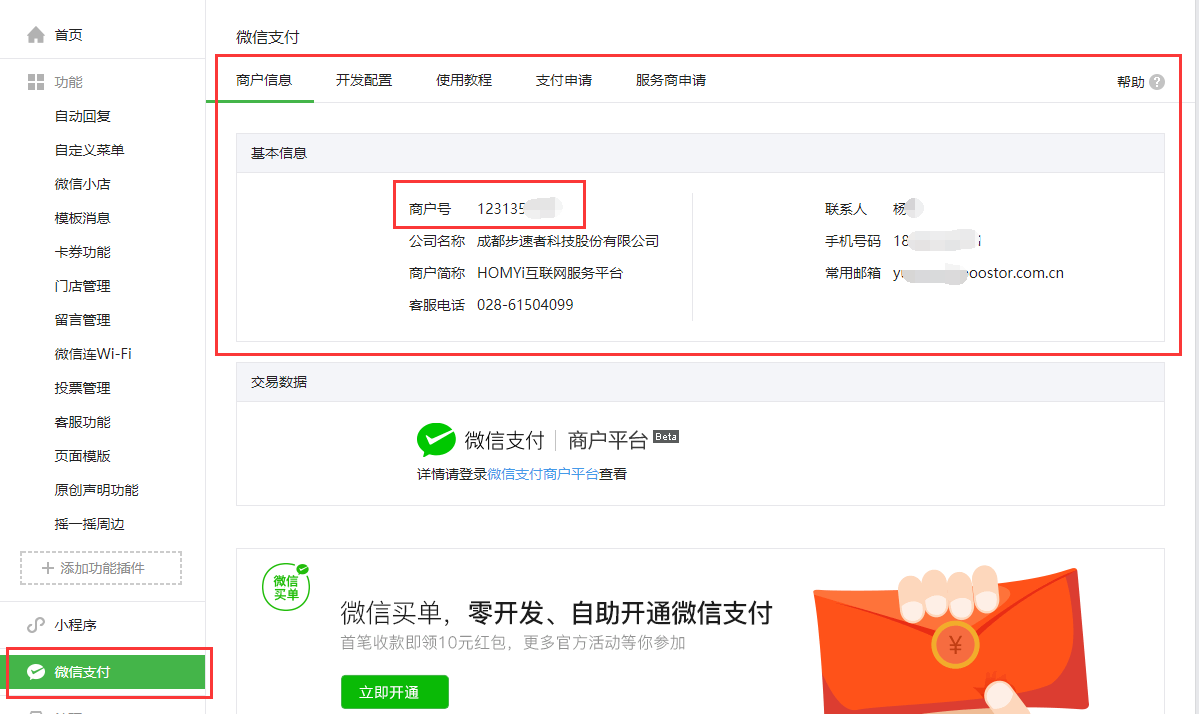Select 自定义菜单 from the sidebar

[x=90, y=150]
